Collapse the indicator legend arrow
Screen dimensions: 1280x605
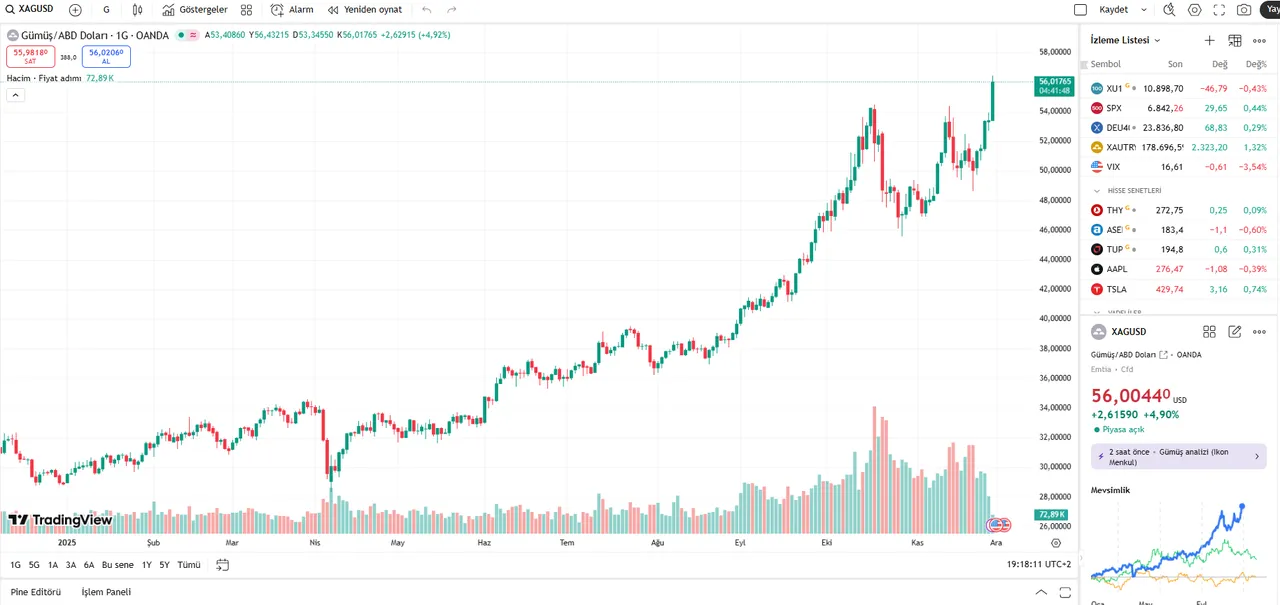[15, 95]
